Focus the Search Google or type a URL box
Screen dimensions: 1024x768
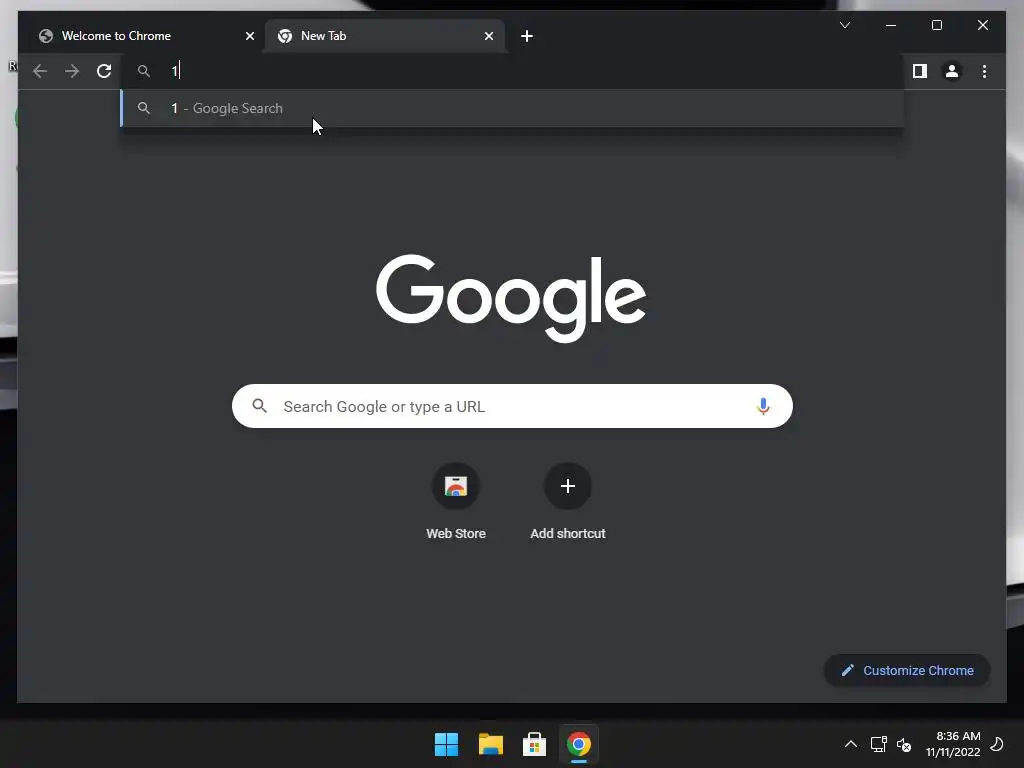point(513,406)
